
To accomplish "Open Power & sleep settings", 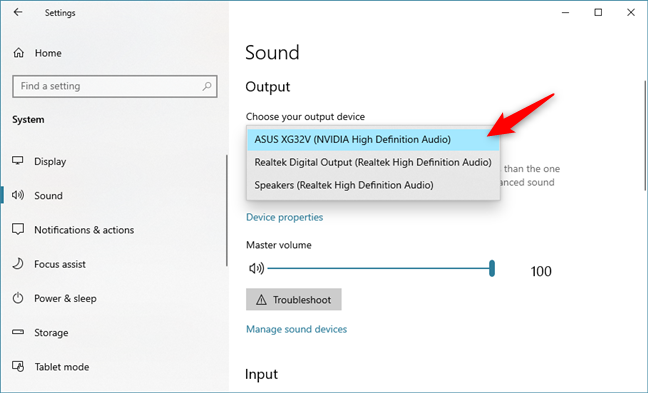I will pyautogui.click(x=65, y=298).
